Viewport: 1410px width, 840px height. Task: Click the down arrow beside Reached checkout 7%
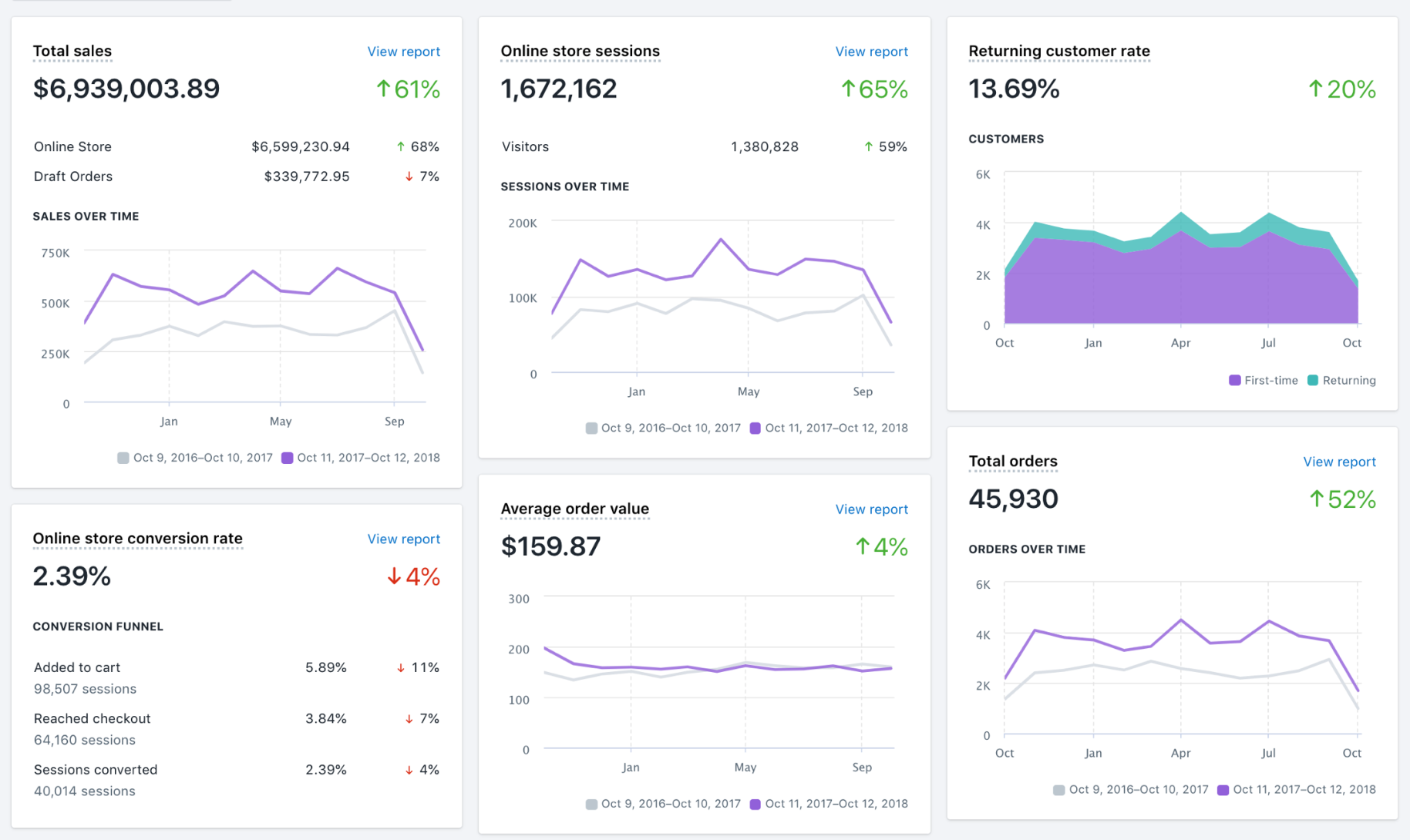click(x=409, y=719)
